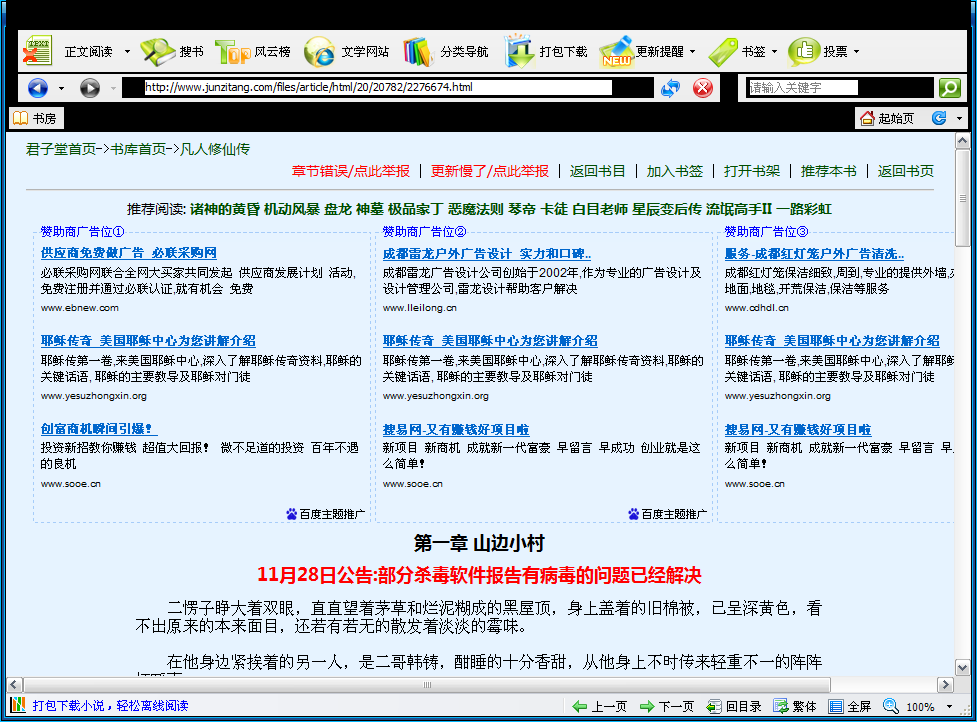
Task: Click the 章节错误/点此举报 report link
Action: [x=350, y=171]
